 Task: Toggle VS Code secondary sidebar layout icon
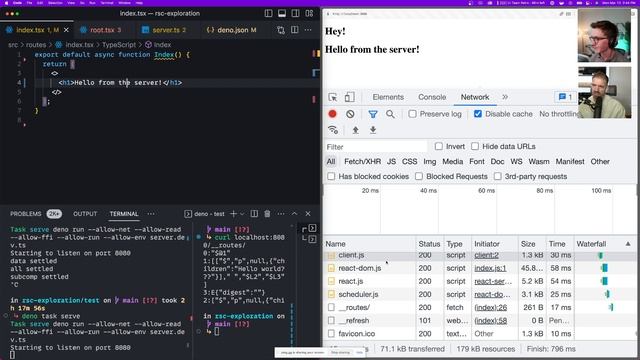coord(296,13)
